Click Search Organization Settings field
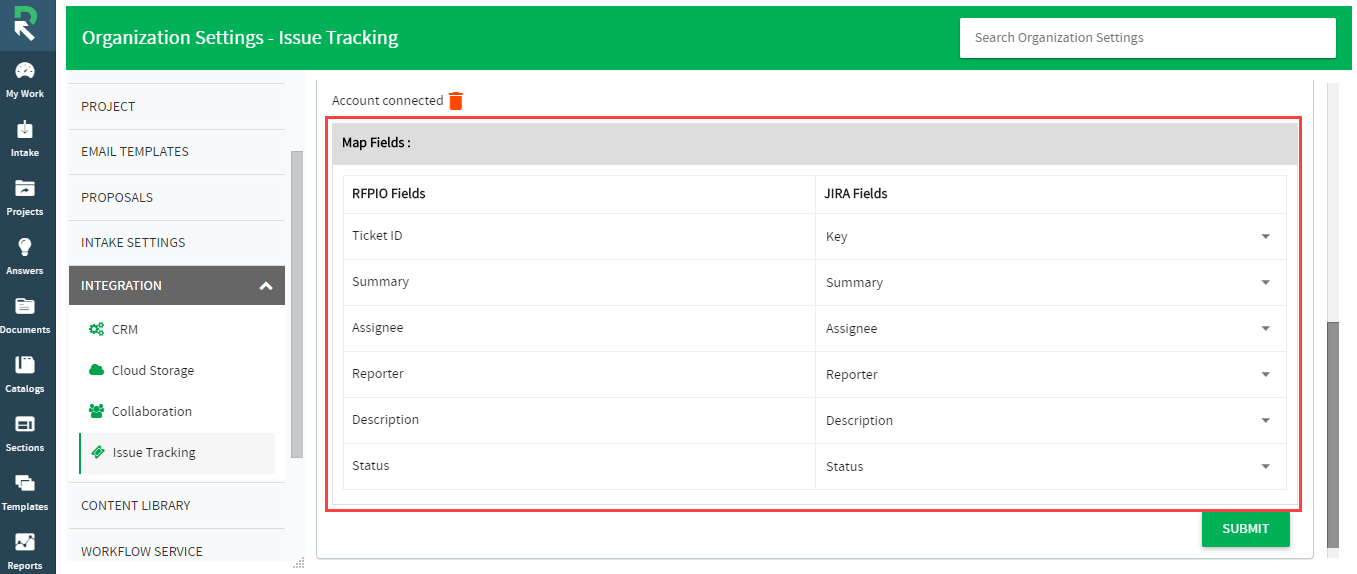The width and height of the screenshot is (1357, 574). [x=1147, y=38]
